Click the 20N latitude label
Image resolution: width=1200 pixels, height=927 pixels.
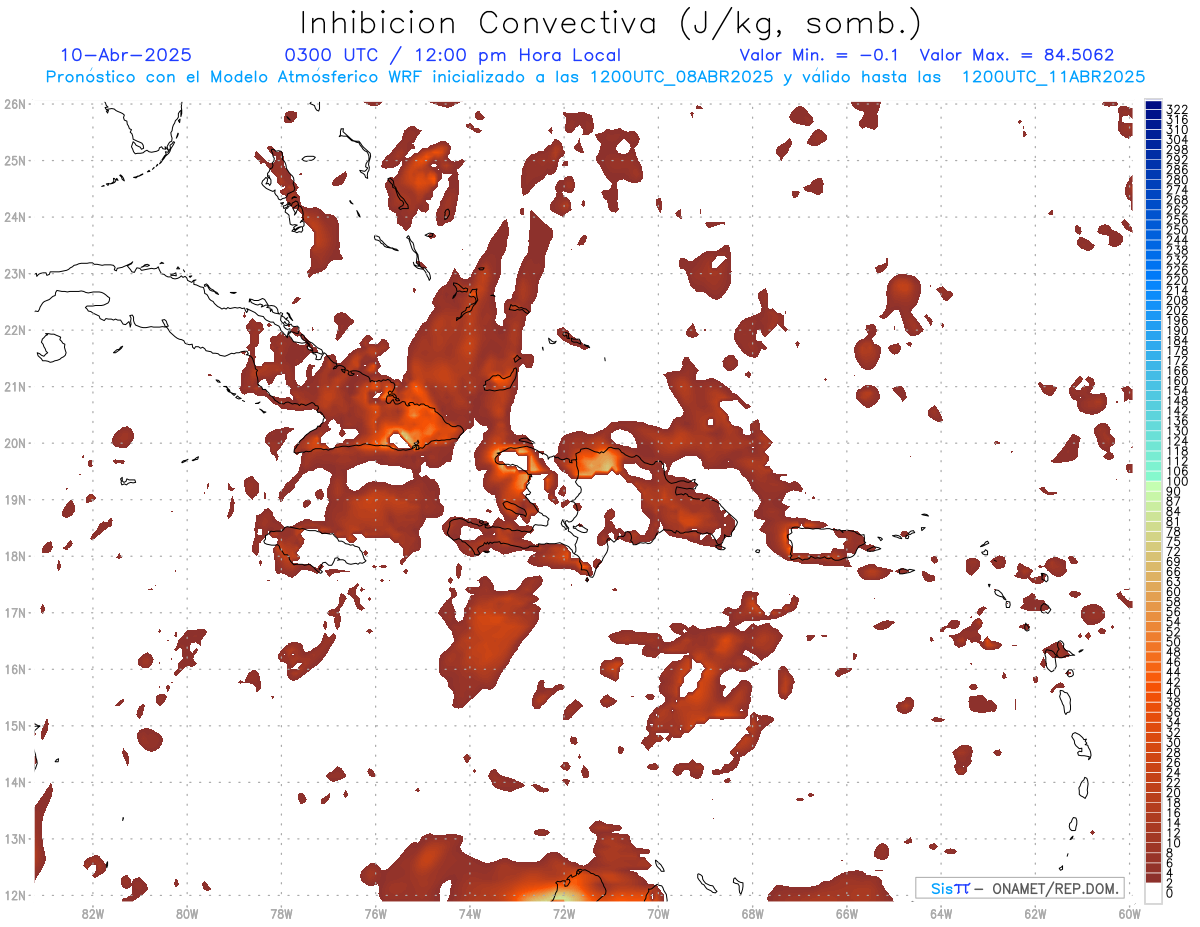tap(15, 443)
